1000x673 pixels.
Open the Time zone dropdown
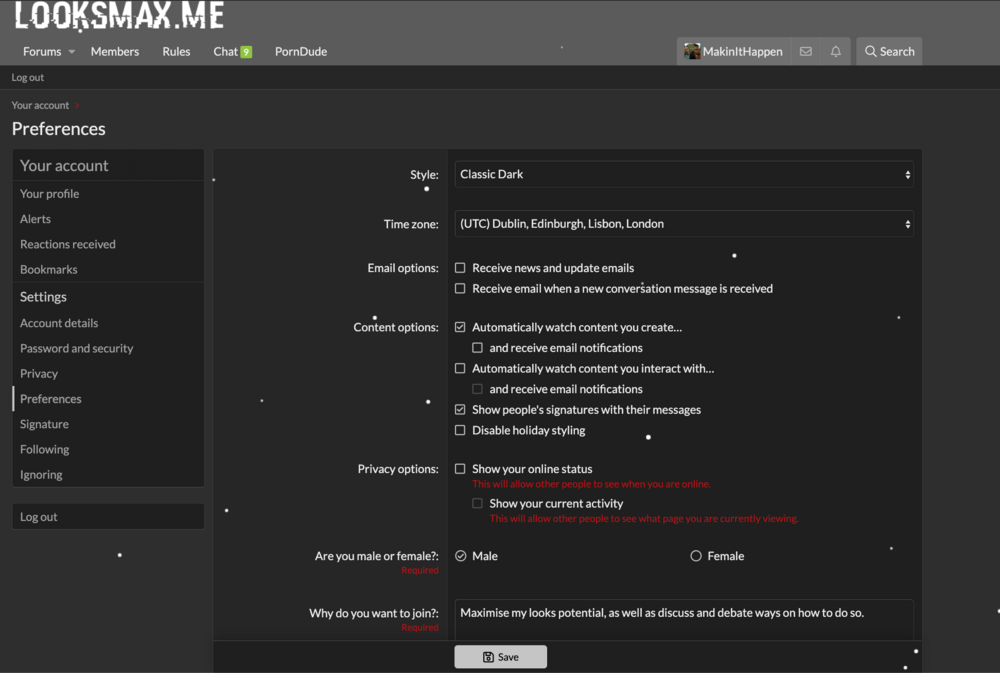click(684, 224)
